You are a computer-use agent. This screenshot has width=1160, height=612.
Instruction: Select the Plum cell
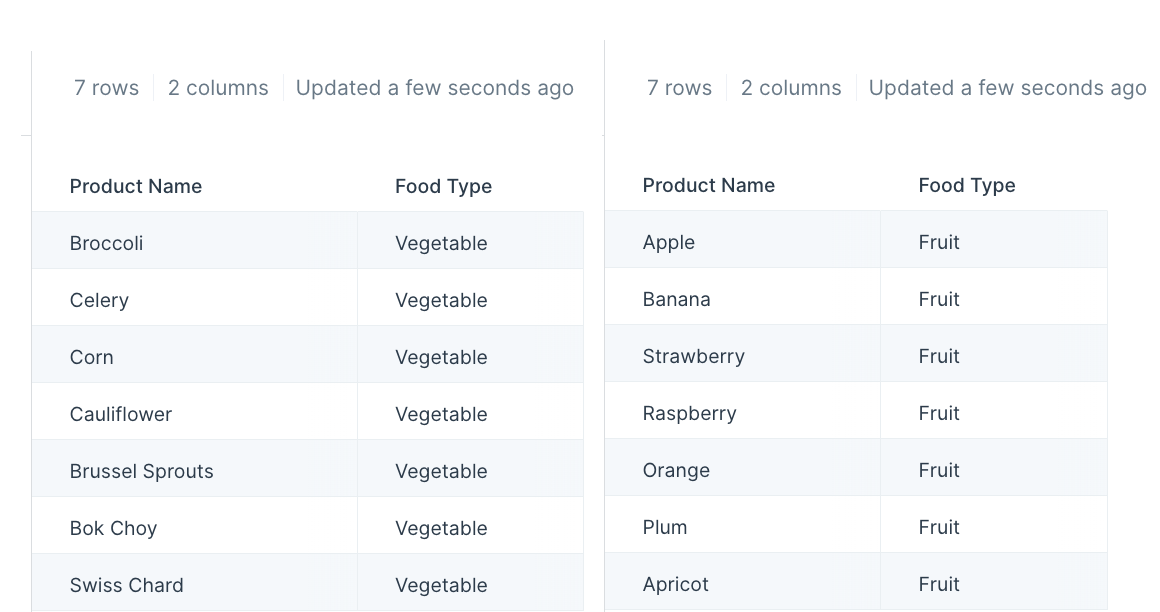click(x=743, y=525)
